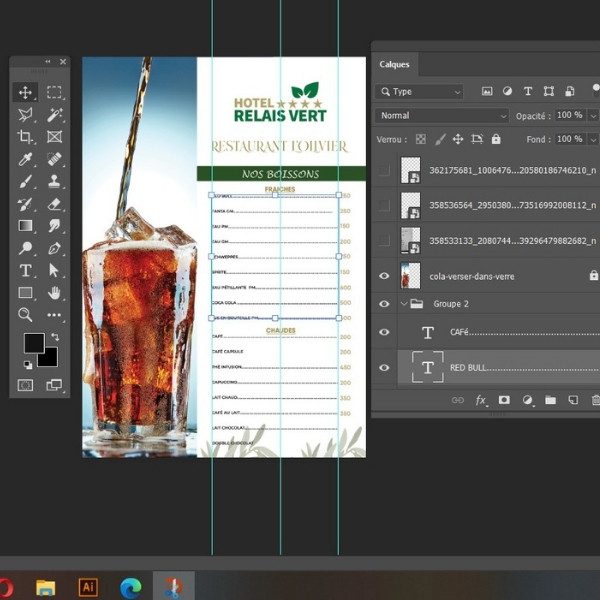Toggle visibility of Groupe 2
This screenshot has height=600, width=600.
point(384,303)
